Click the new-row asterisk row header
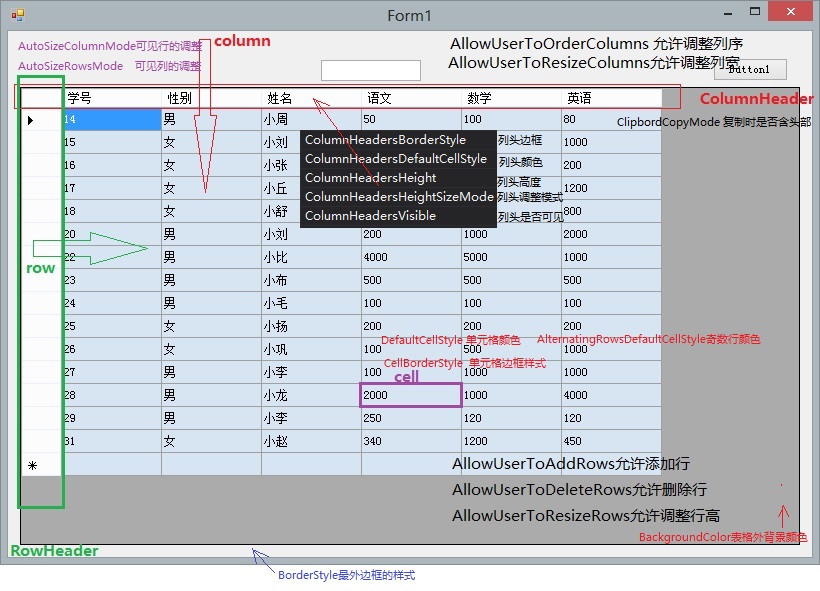Image resolution: width=820 pixels, height=591 pixels. pos(32,465)
